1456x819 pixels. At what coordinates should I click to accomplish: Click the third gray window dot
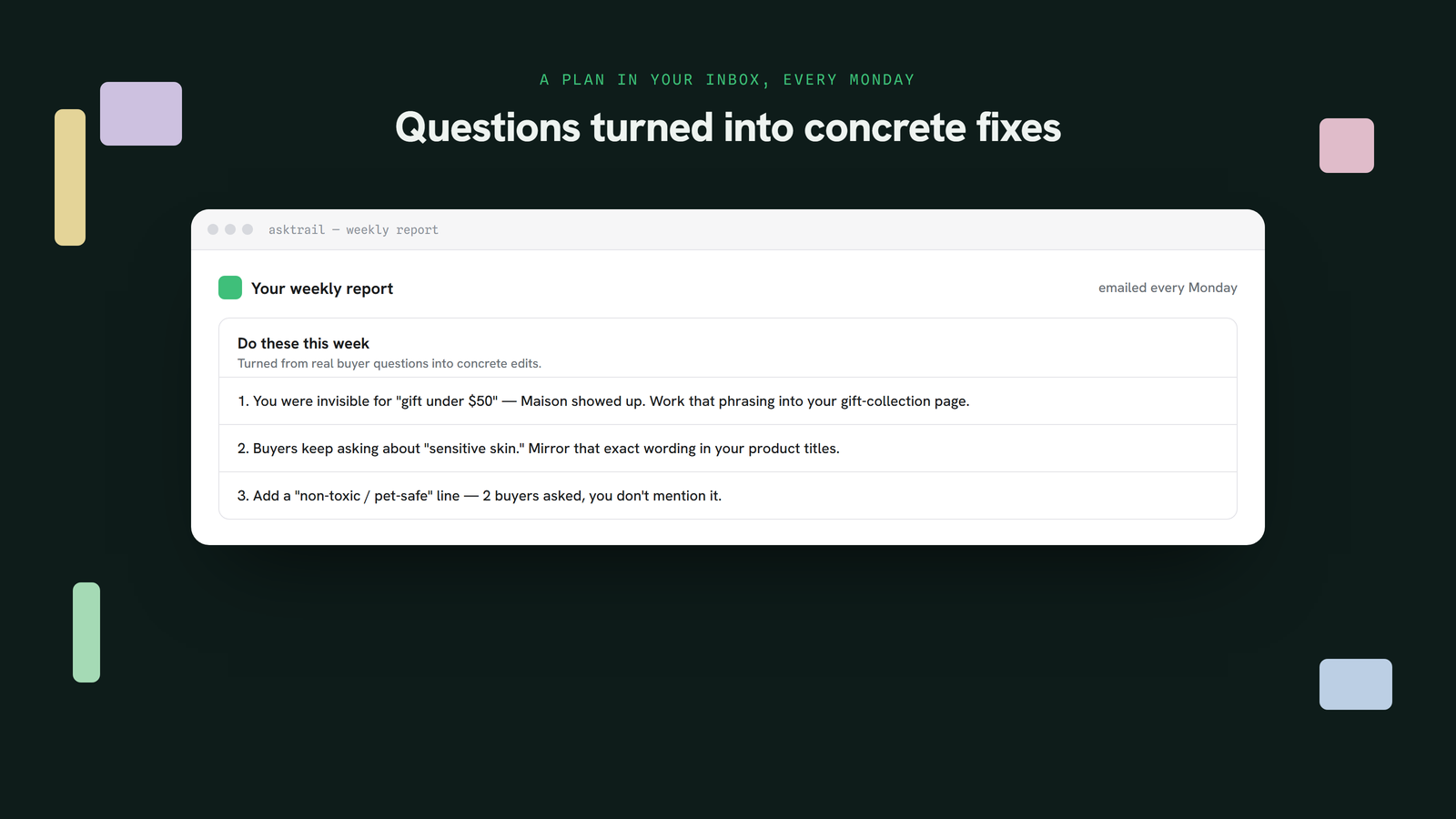pos(248,229)
